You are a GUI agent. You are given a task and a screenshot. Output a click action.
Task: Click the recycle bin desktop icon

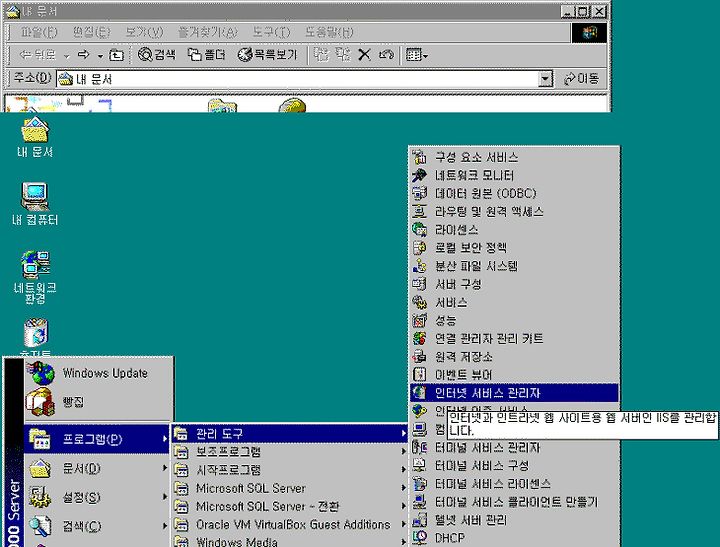pos(35,335)
